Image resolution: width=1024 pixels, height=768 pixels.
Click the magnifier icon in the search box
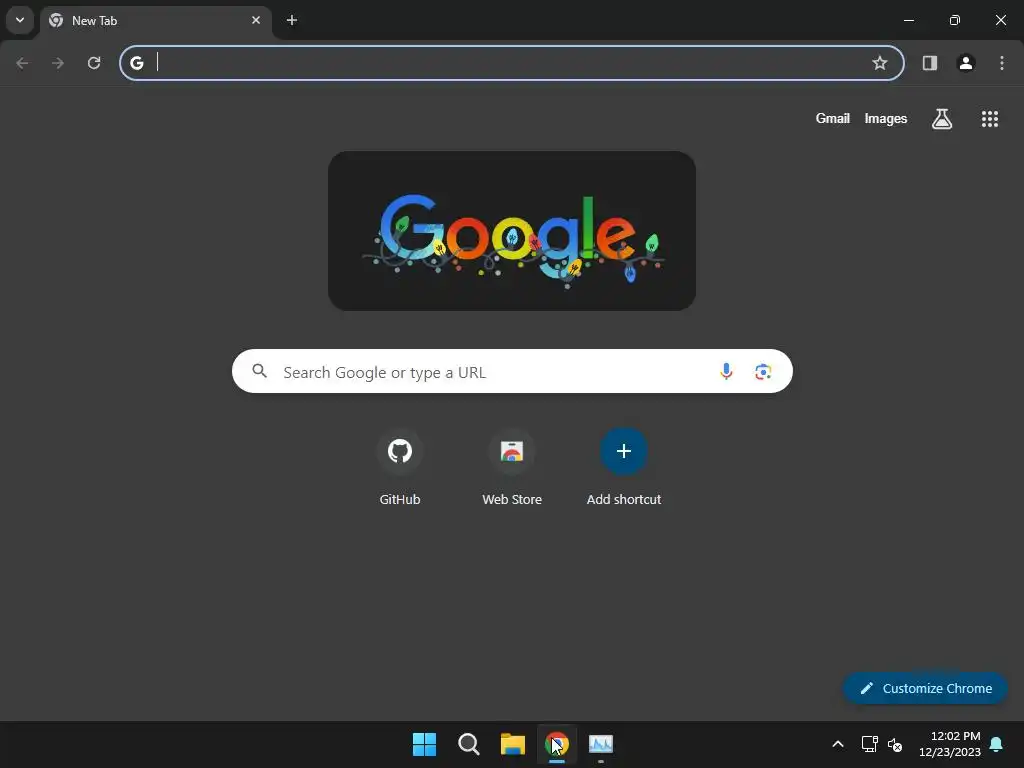pos(260,371)
